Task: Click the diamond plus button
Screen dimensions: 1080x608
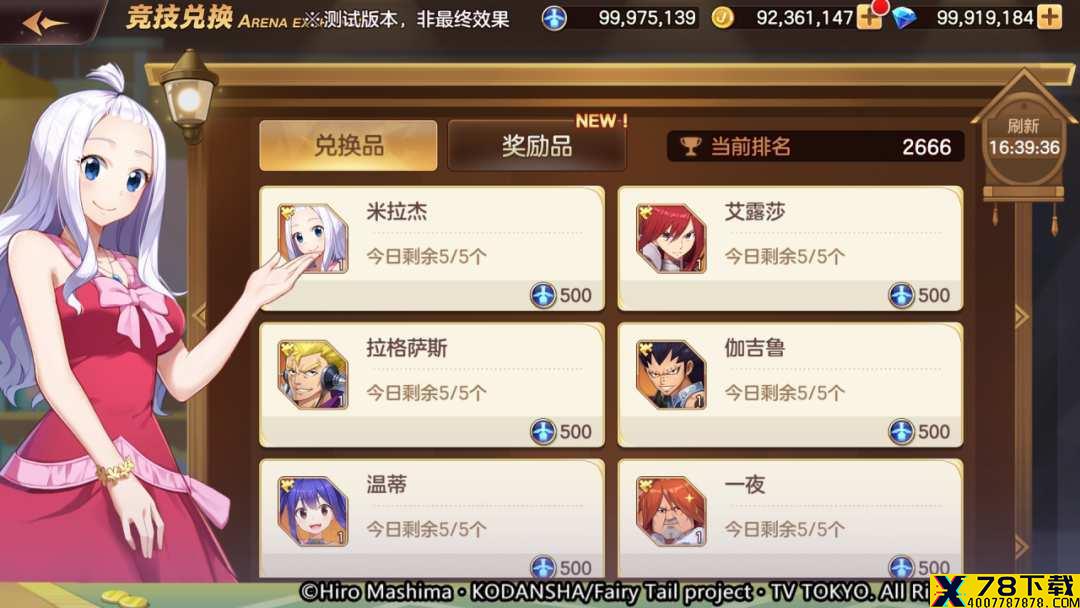Action: [x=1050, y=17]
